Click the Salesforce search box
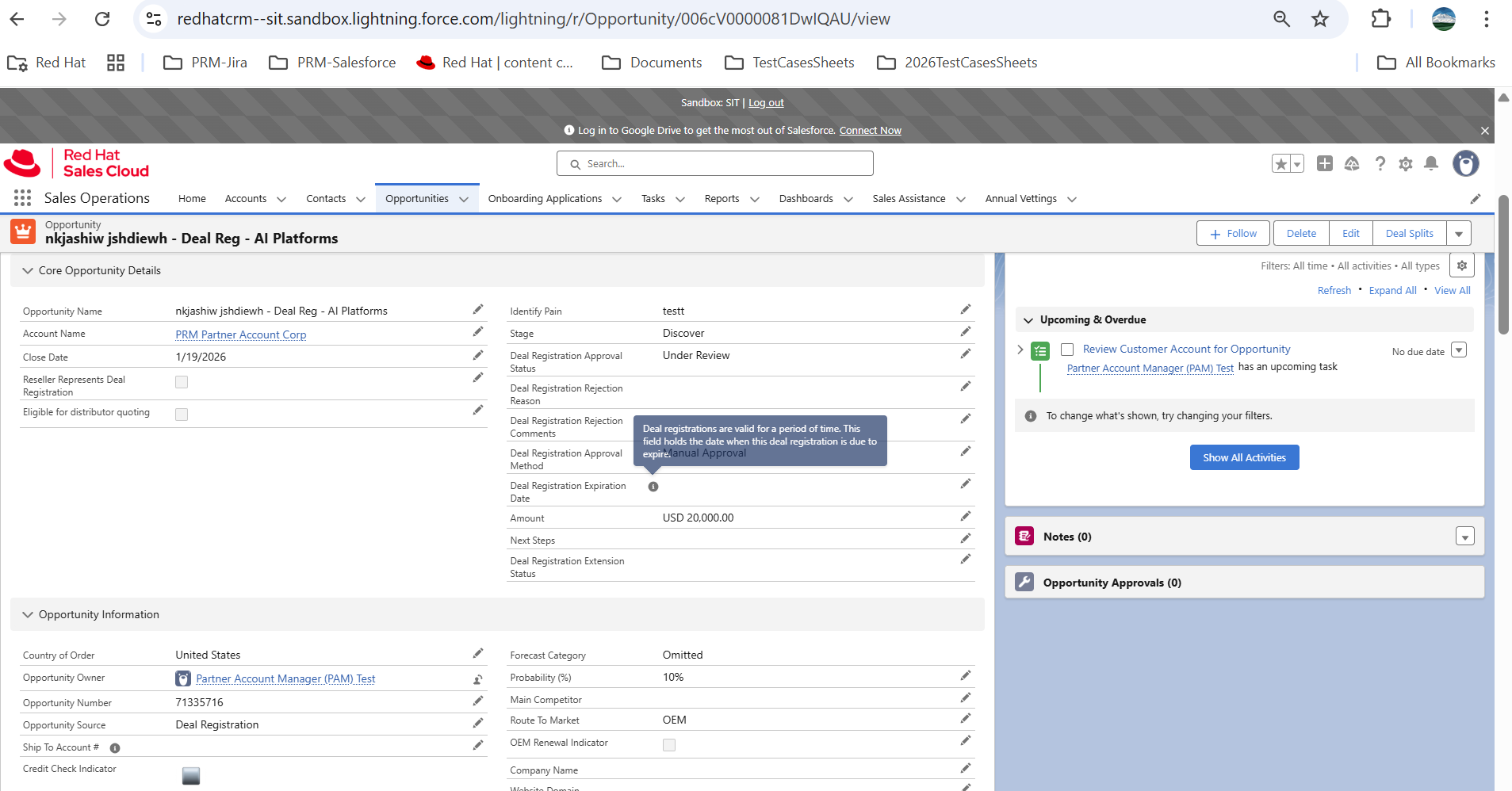 [x=715, y=163]
